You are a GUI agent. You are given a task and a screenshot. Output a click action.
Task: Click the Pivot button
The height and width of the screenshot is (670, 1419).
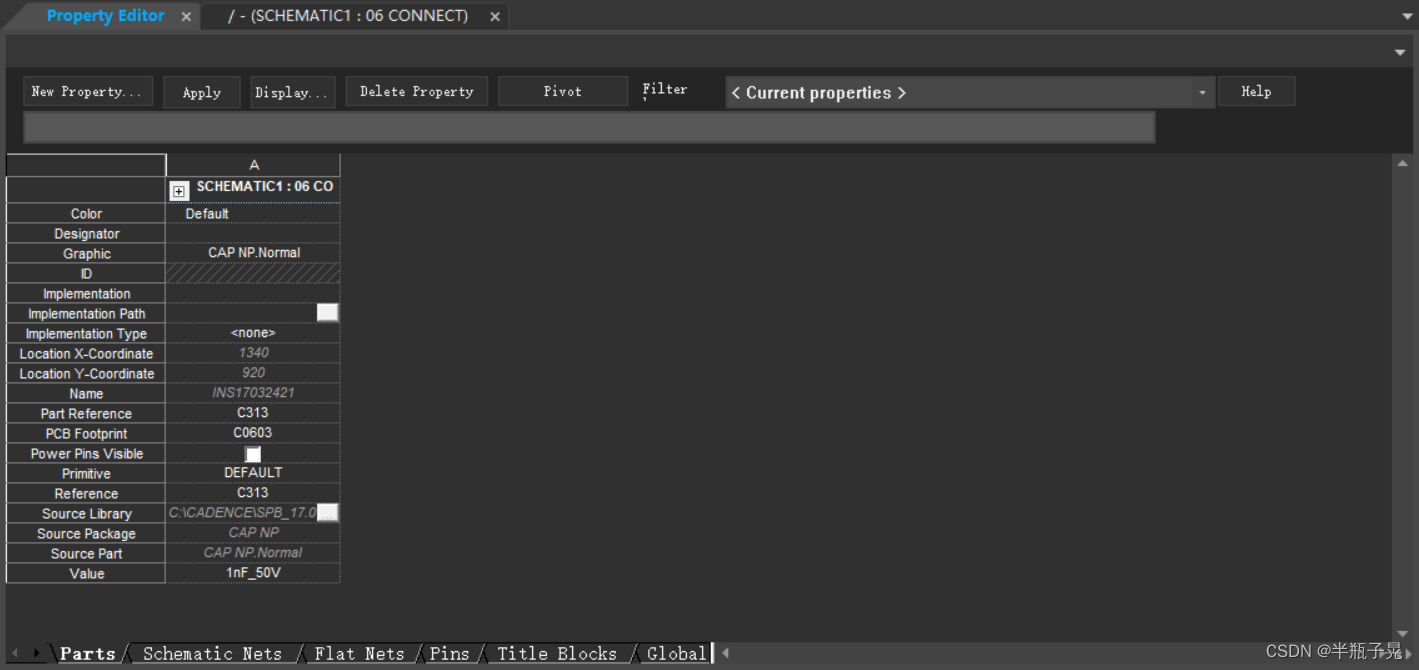click(x=562, y=92)
